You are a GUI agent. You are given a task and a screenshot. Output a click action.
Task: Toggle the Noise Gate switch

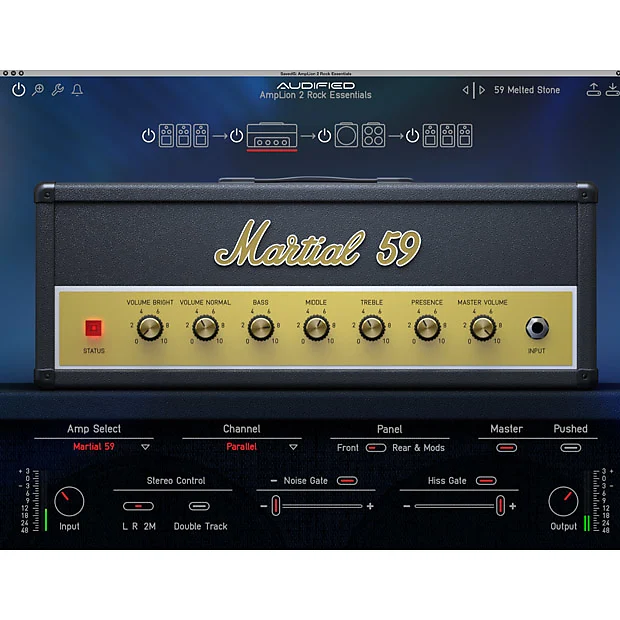(x=346, y=481)
